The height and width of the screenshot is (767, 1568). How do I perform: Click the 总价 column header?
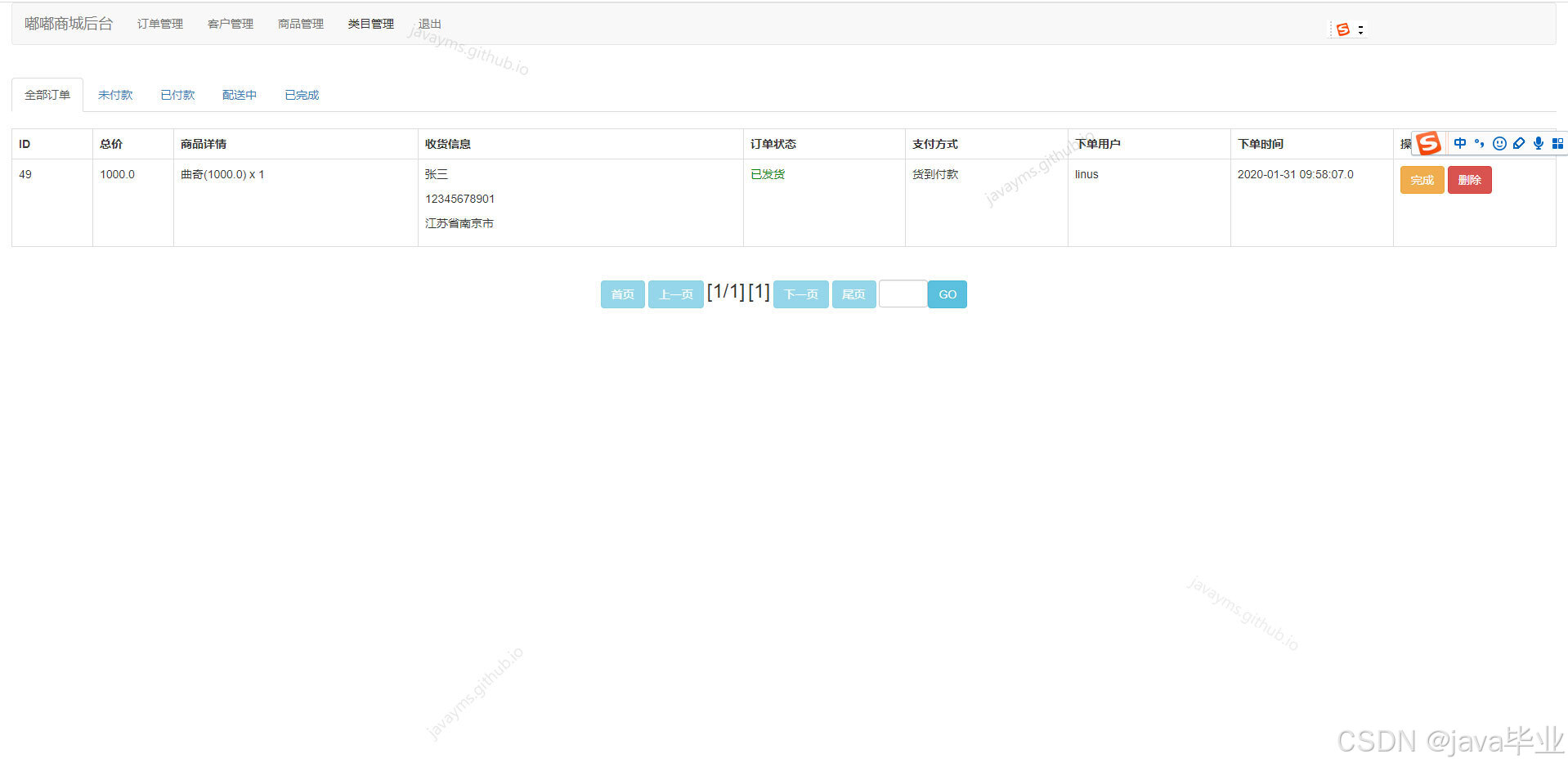pos(111,144)
